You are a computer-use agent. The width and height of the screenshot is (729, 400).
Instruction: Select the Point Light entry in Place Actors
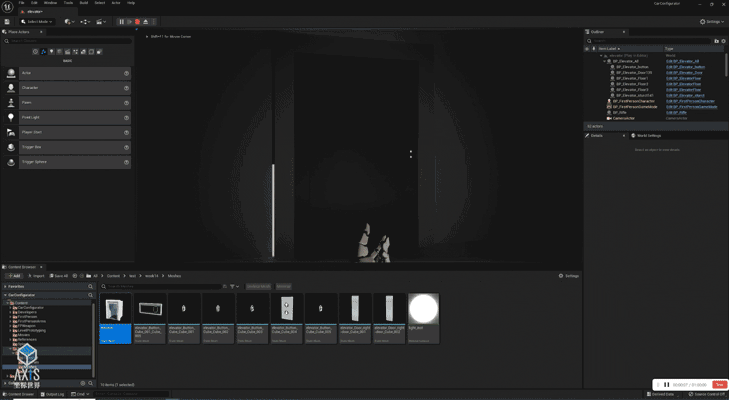click(68, 118)
